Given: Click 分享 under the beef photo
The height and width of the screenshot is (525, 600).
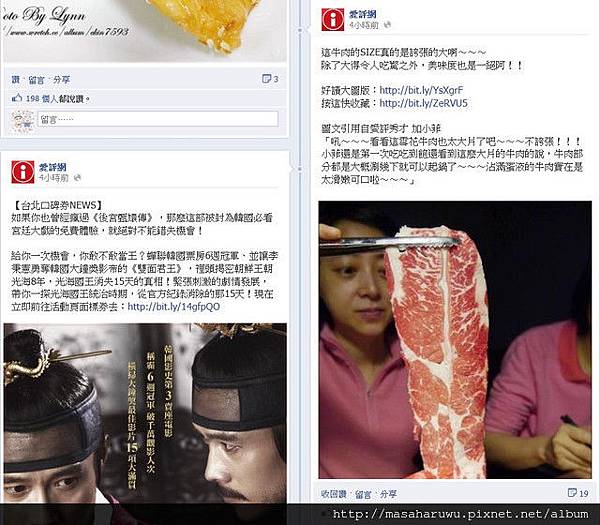Looking at the screenshot, I should pyautogui.click(x=388, y=494).
